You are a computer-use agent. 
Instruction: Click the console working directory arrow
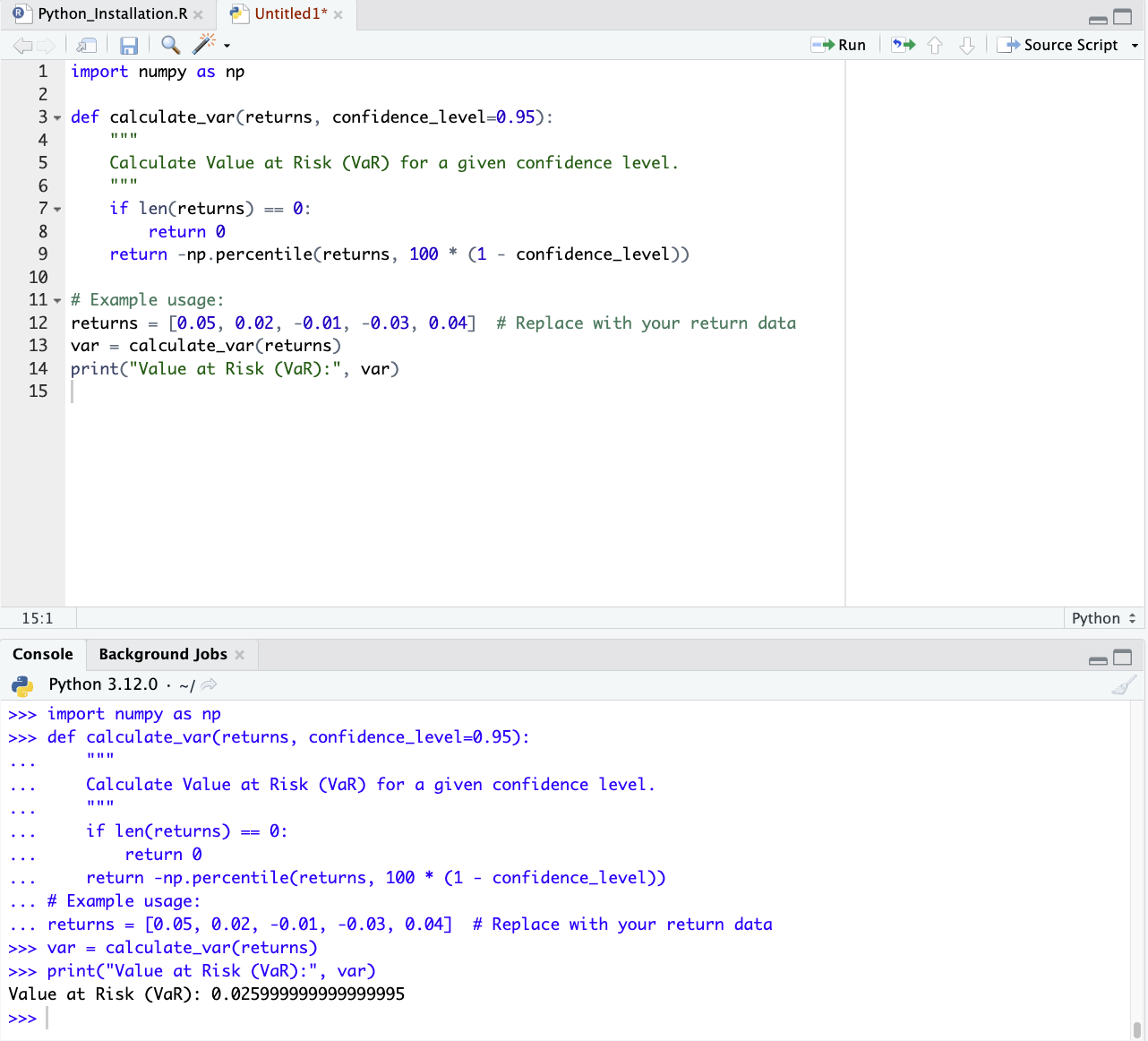[209, 684]
